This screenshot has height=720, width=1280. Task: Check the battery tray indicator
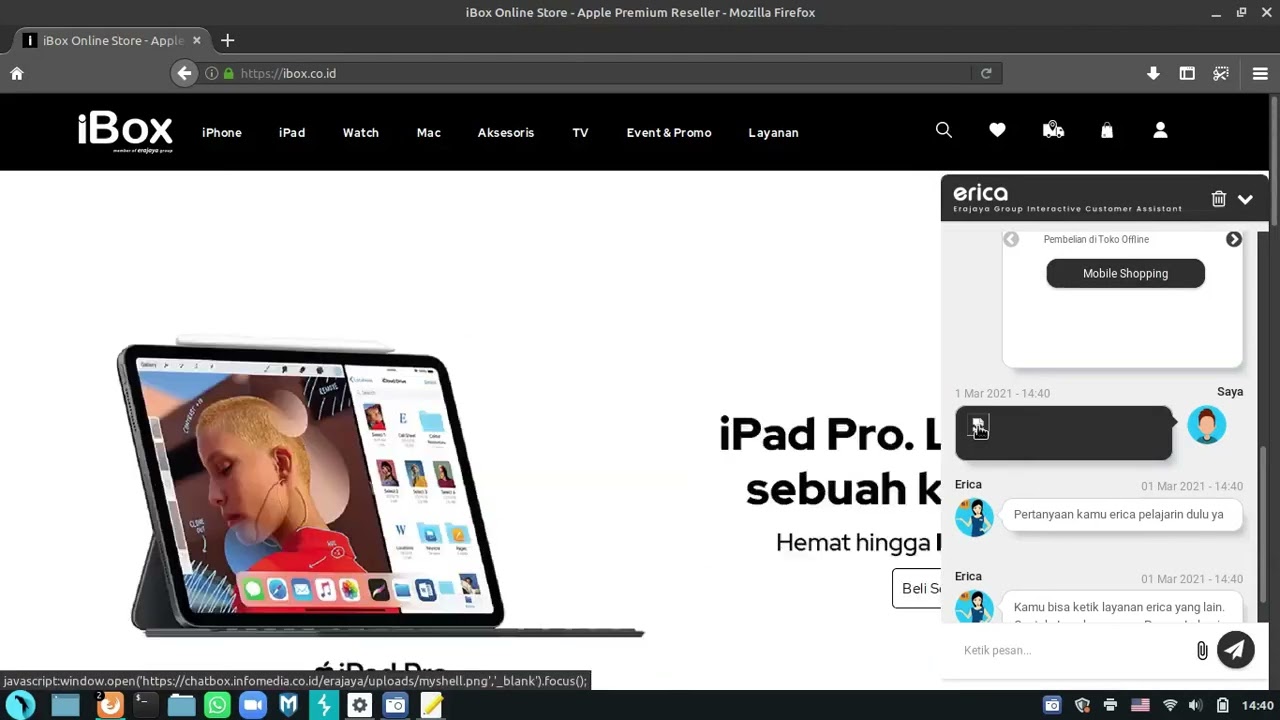[x=1222, y=705]
